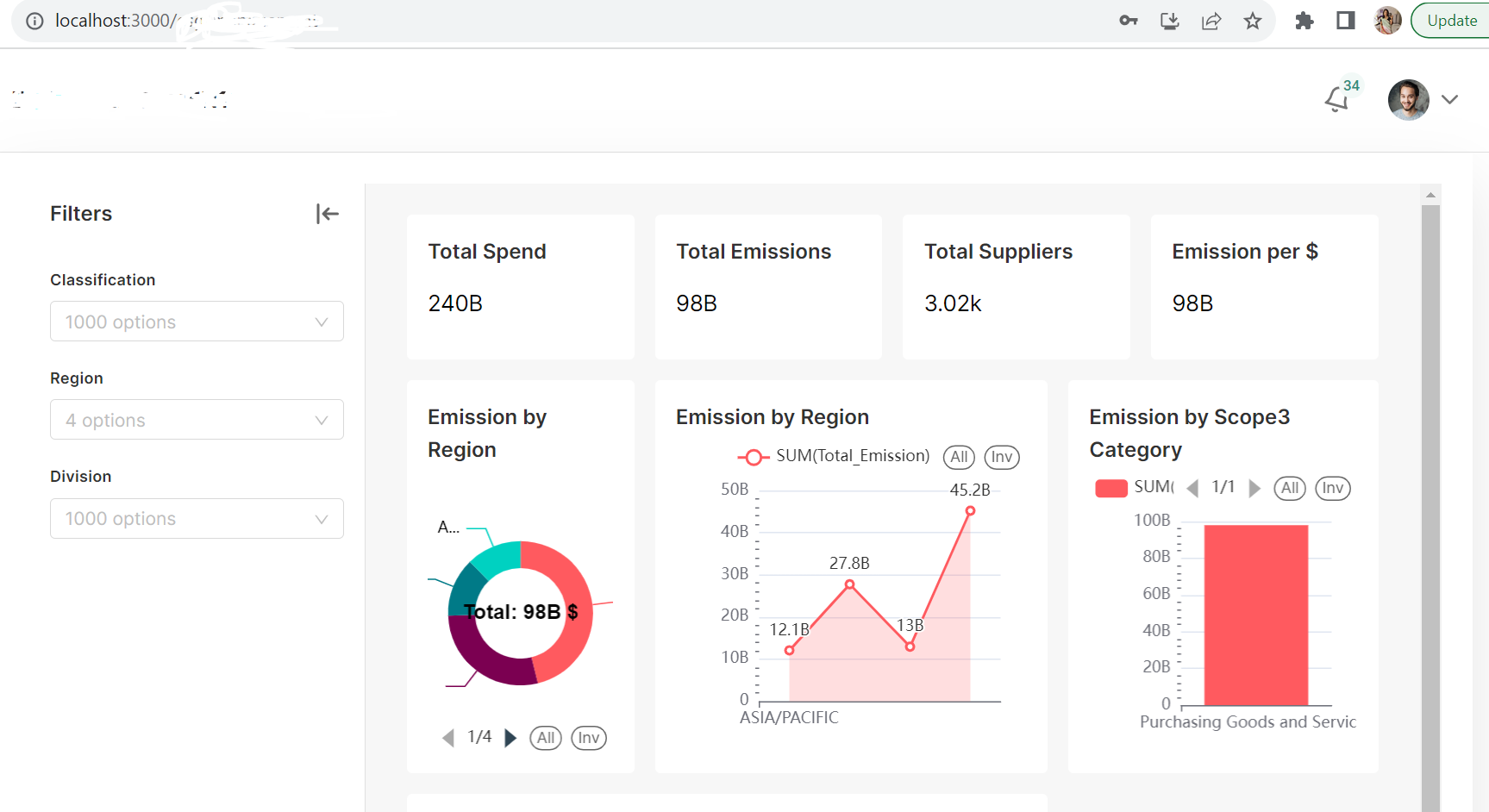Toggle the All view on Emission by Region line chart
Image resolution: width=1489 pixels, height=812 pixels.
pos(958,457)
